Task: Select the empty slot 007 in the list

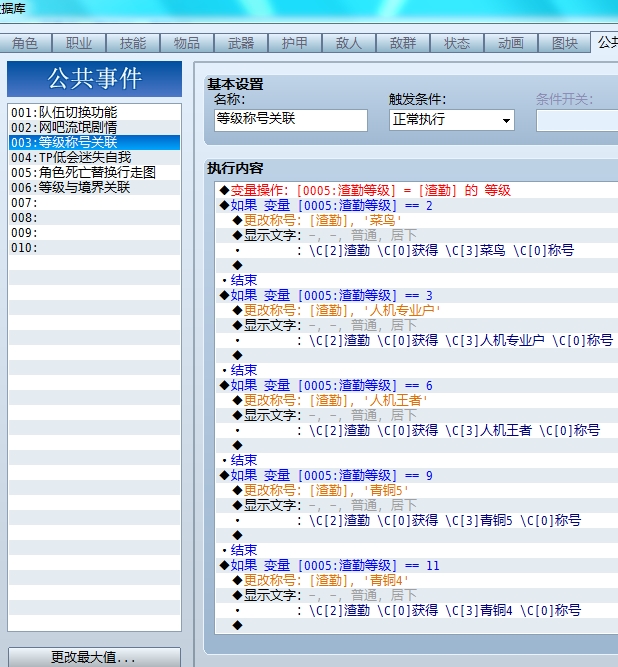Action: (x=94, y=202)
